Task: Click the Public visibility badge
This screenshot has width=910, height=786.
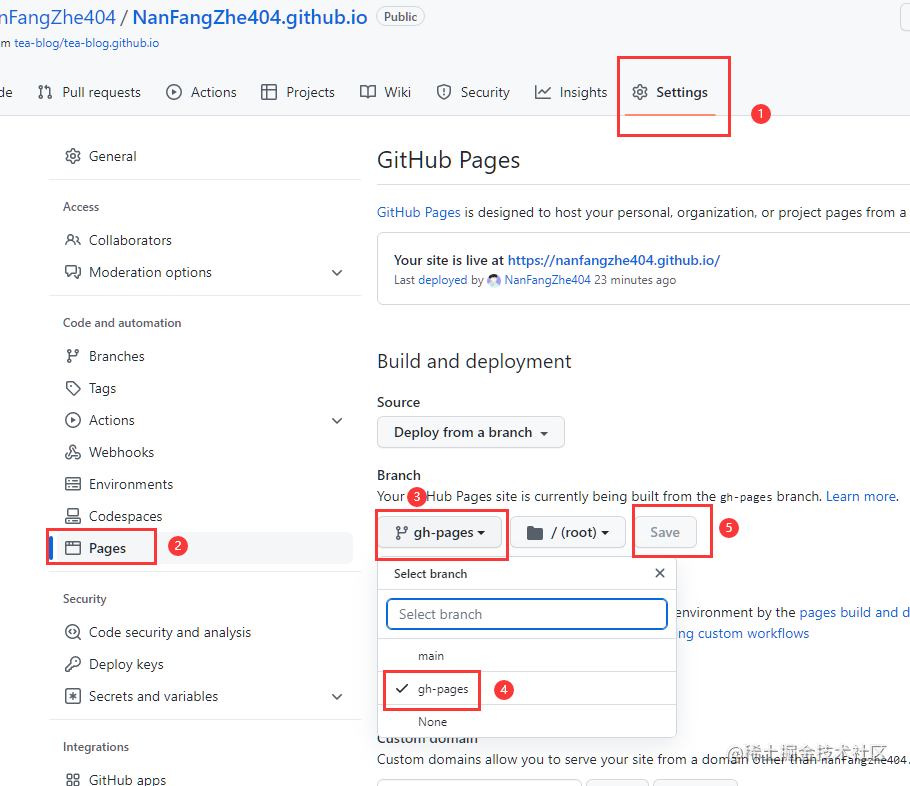Action: 400,17
